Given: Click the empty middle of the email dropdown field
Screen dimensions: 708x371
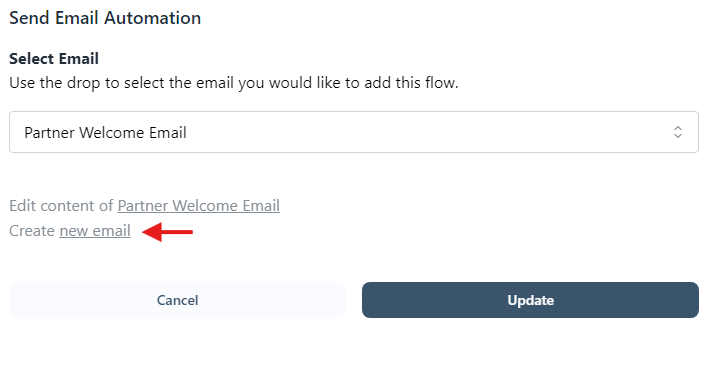Looking at the screenshot, I should click(x=429, y=132).
